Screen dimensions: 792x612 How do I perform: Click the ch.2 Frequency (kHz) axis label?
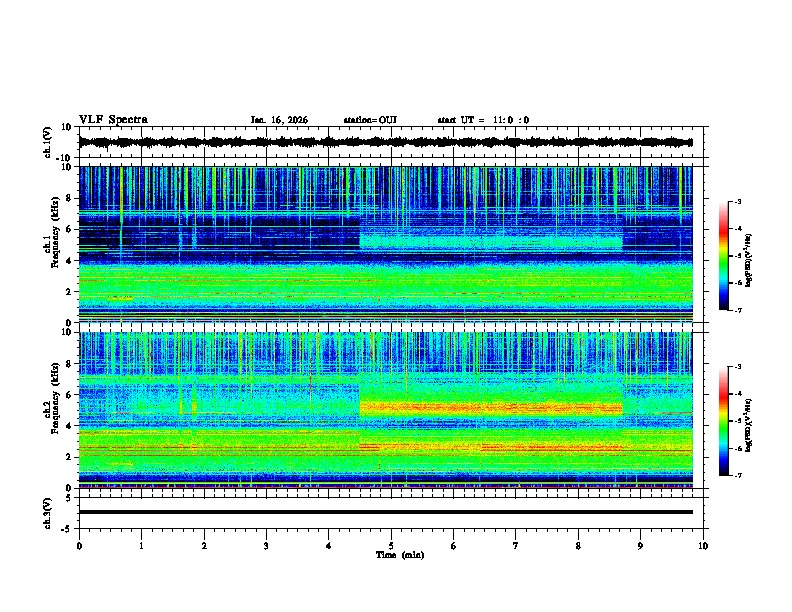(x=52, y=398)
